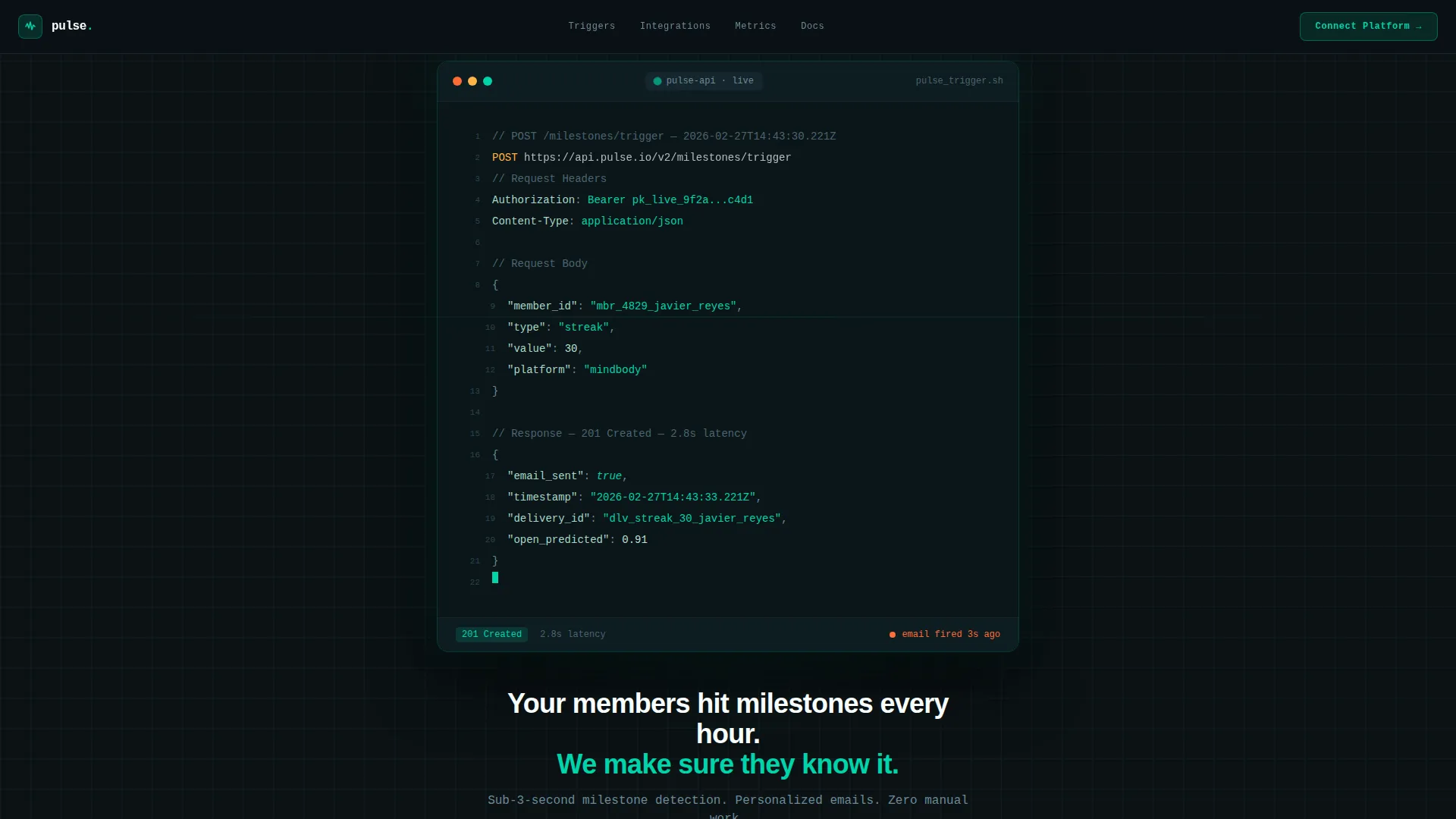
Task: Click the pulse brand name
Action: pos(72,26)
